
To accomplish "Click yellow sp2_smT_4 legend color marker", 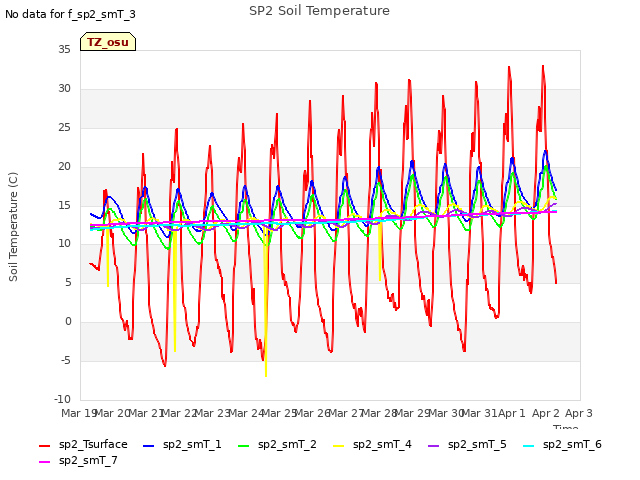I will (x=338, y=446).
